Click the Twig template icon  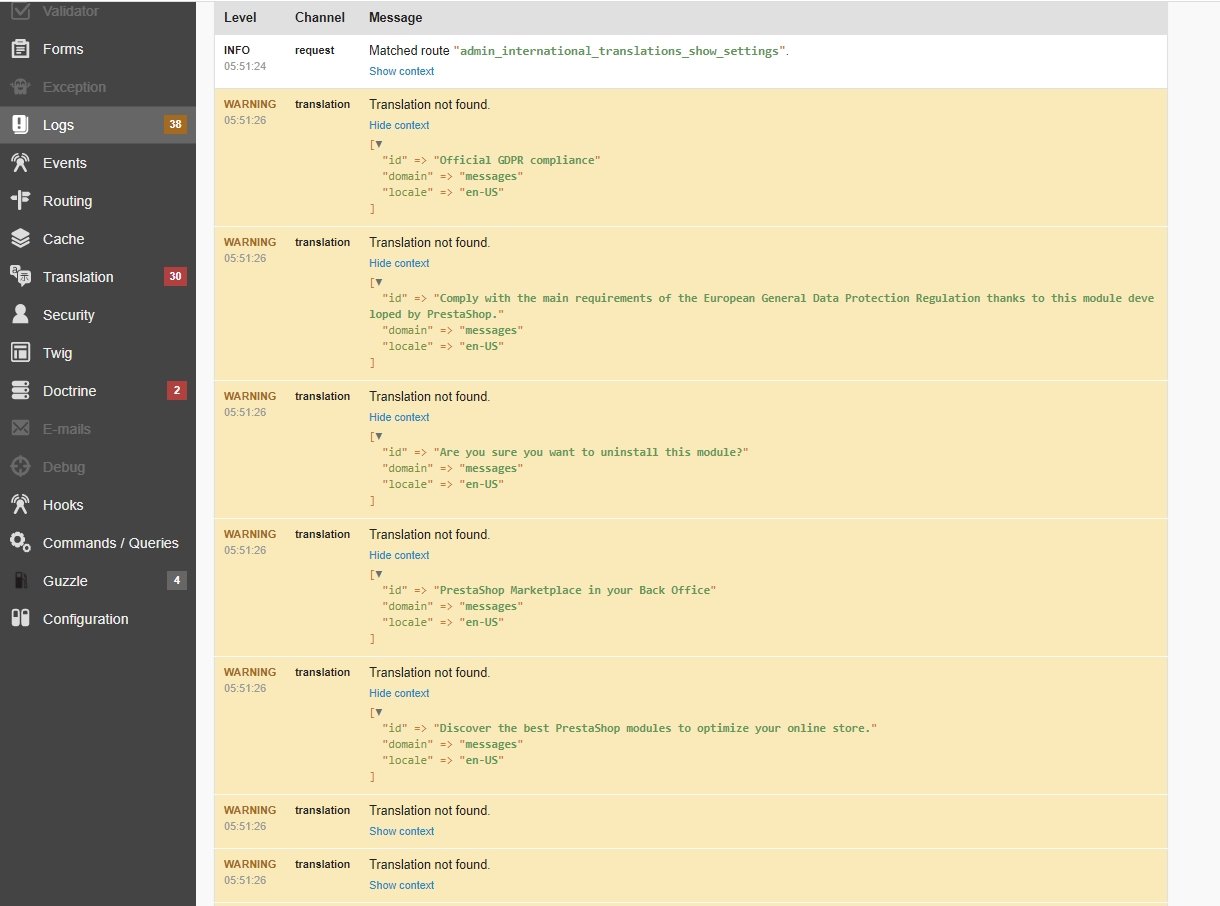tap(20, 353)
